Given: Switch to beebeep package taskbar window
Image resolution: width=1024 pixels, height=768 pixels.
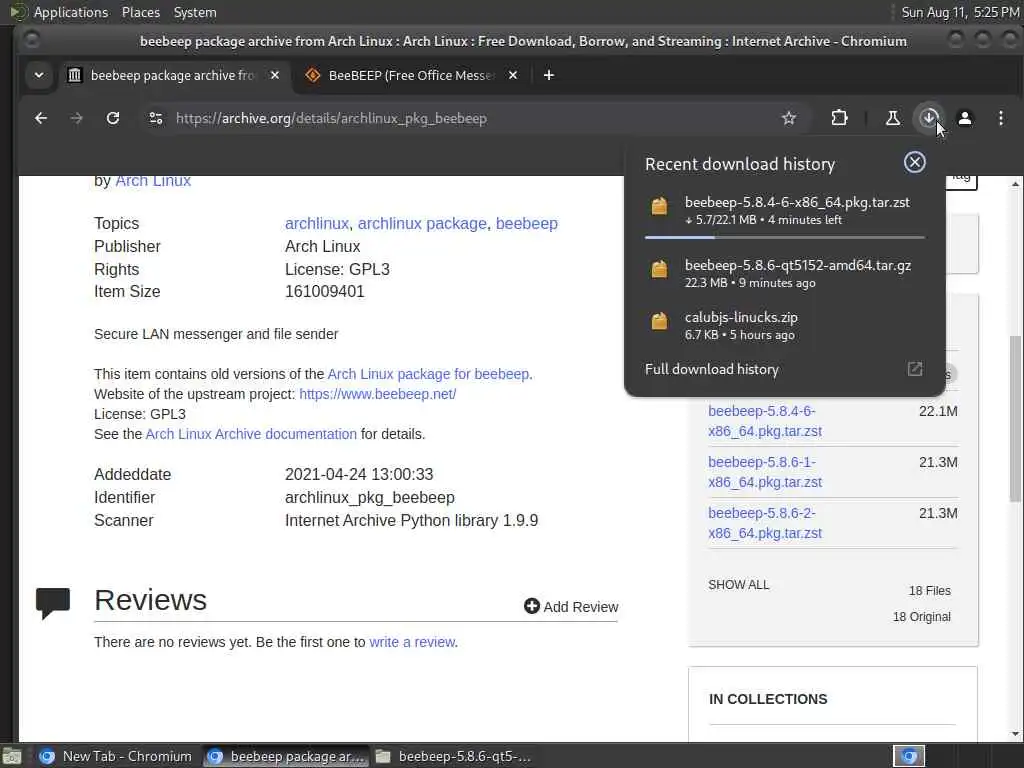Looking at the screenshot, I should tap(285, 756).
